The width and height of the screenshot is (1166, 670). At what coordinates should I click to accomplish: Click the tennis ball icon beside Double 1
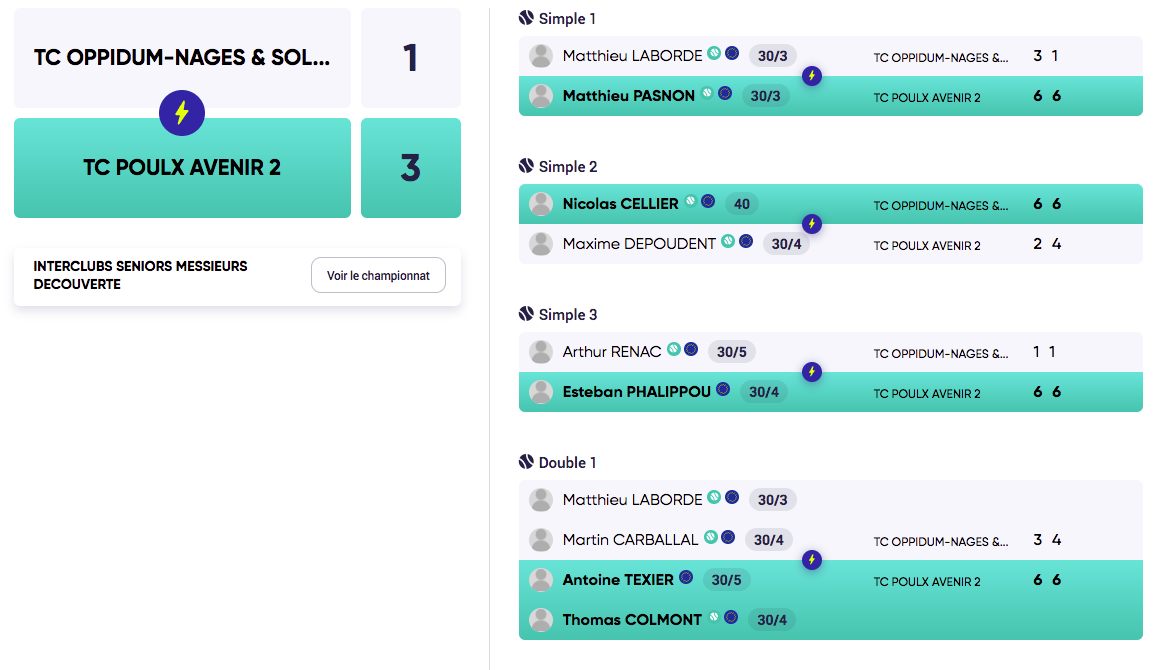point(526,462)
